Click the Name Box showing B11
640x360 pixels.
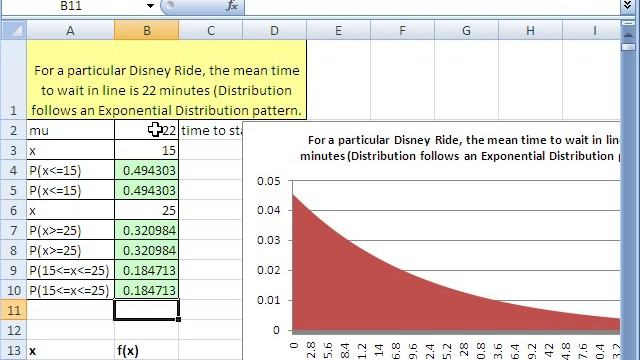pyautogui.click(x=71, y=6)
